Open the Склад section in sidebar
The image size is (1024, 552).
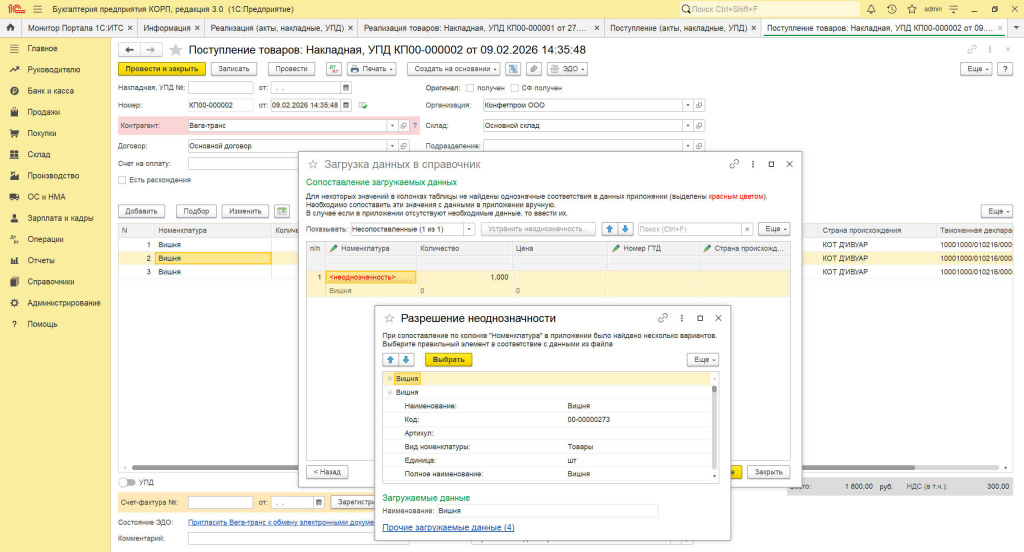click(39, 154)
